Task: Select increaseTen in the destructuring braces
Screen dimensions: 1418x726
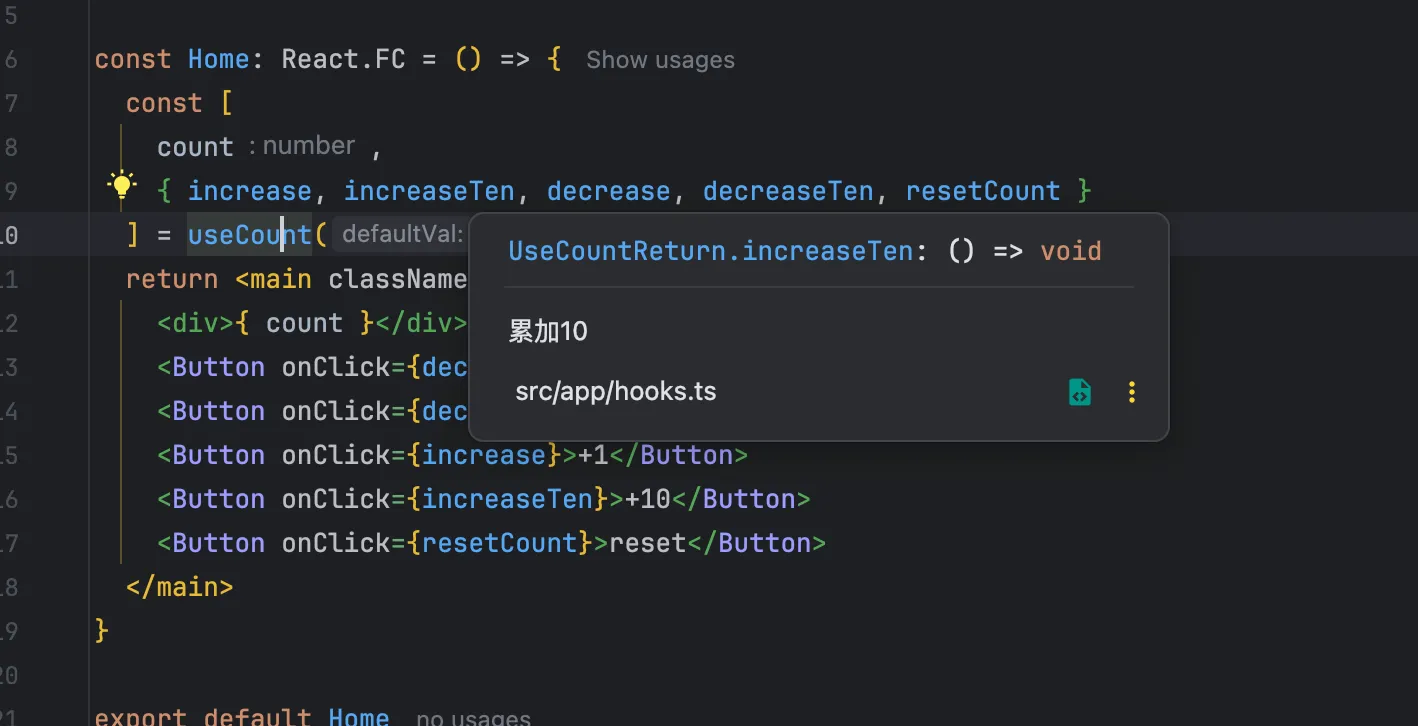Action: click(x=429, y=191)
